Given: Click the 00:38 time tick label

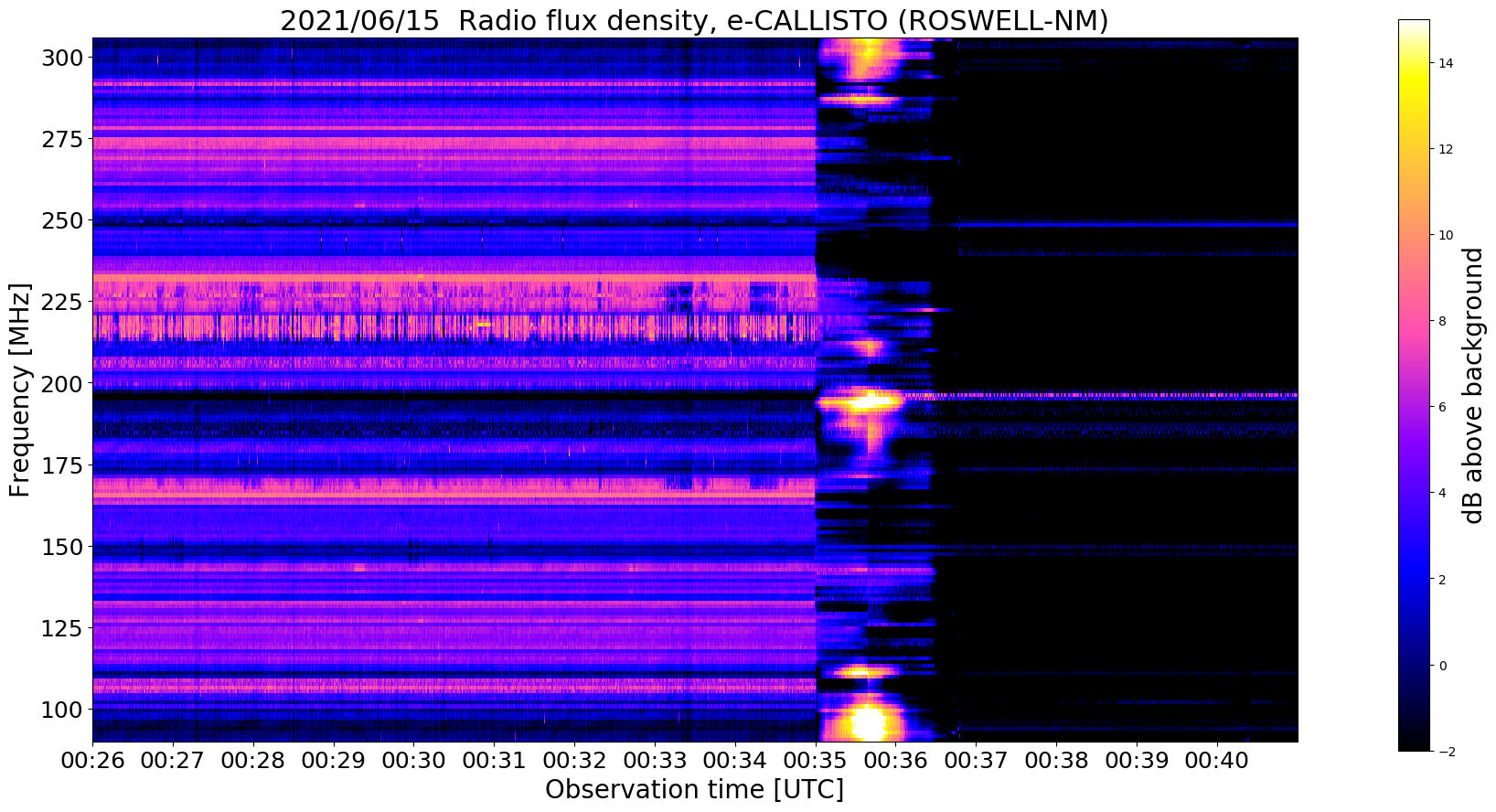Looking at the screenshot, I should [1057, 761].
